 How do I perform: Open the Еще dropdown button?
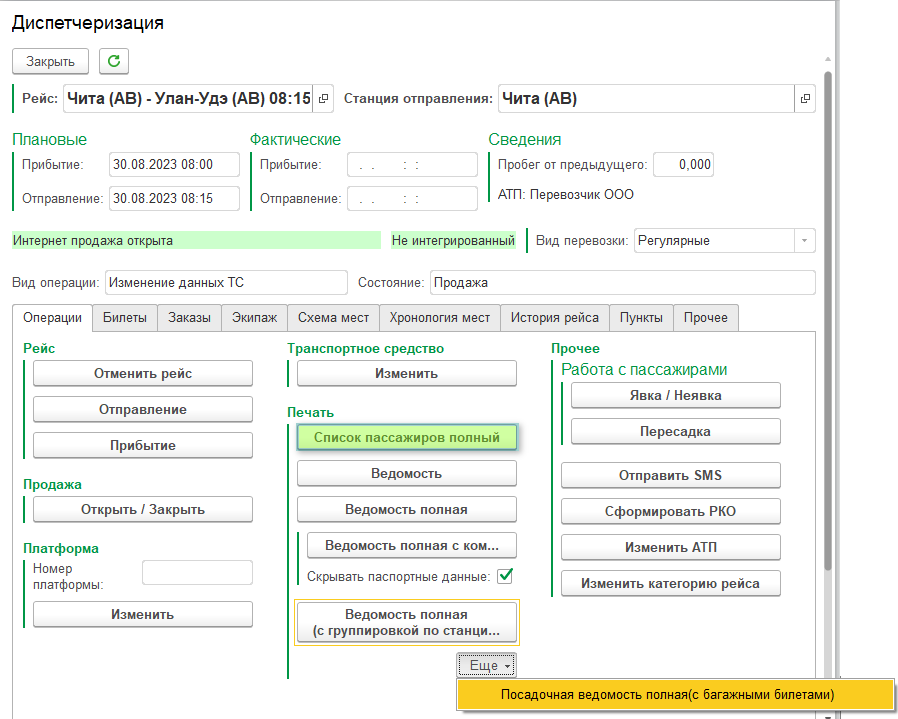click(x=487, y=665)
